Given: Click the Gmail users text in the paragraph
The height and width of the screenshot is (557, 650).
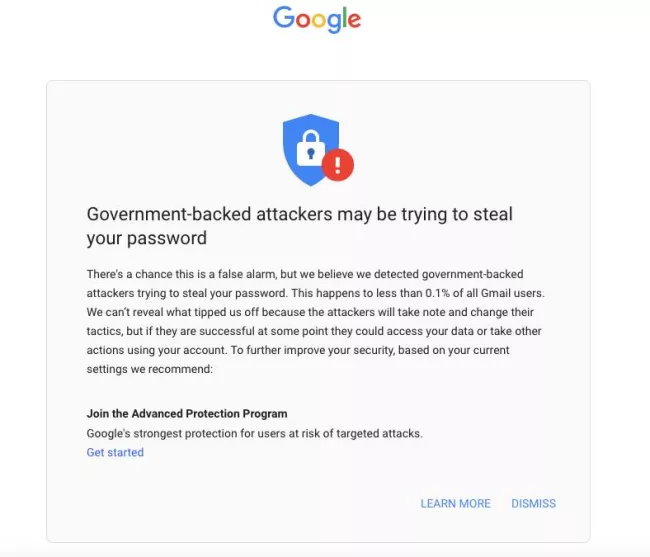Looking at the screenshot, I should pos(512,293).
